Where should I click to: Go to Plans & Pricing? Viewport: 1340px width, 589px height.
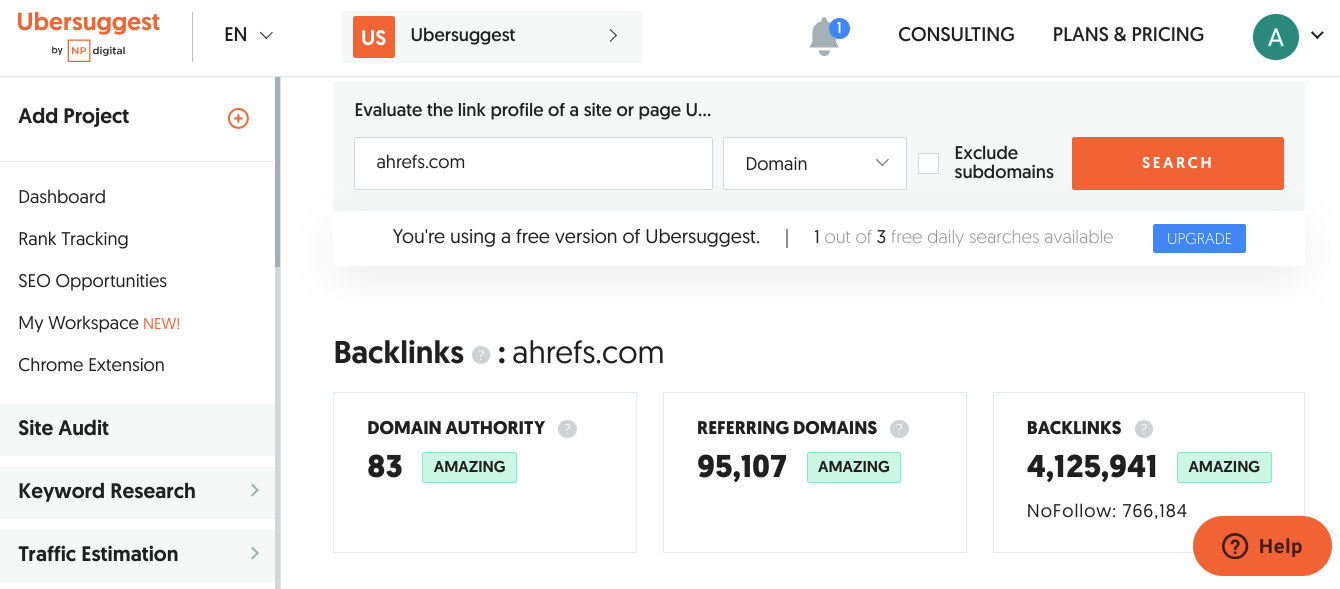click(1128, 35)
